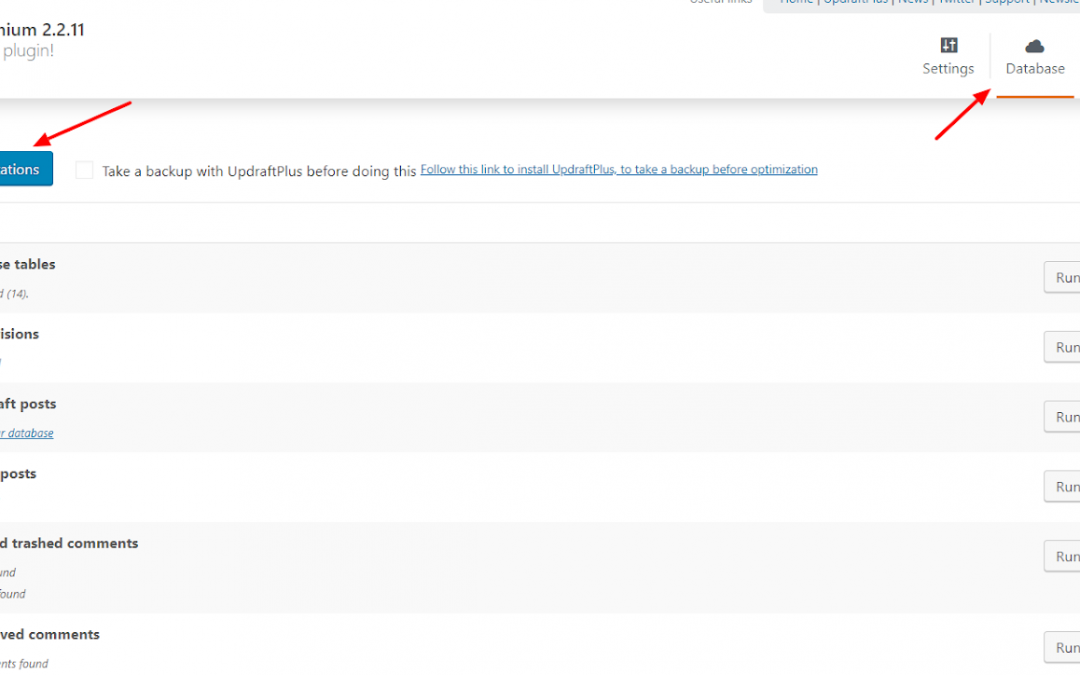Click the 'd trashed comments' row title
Viewport: 1080px width, 675px height.
(69, 543)
